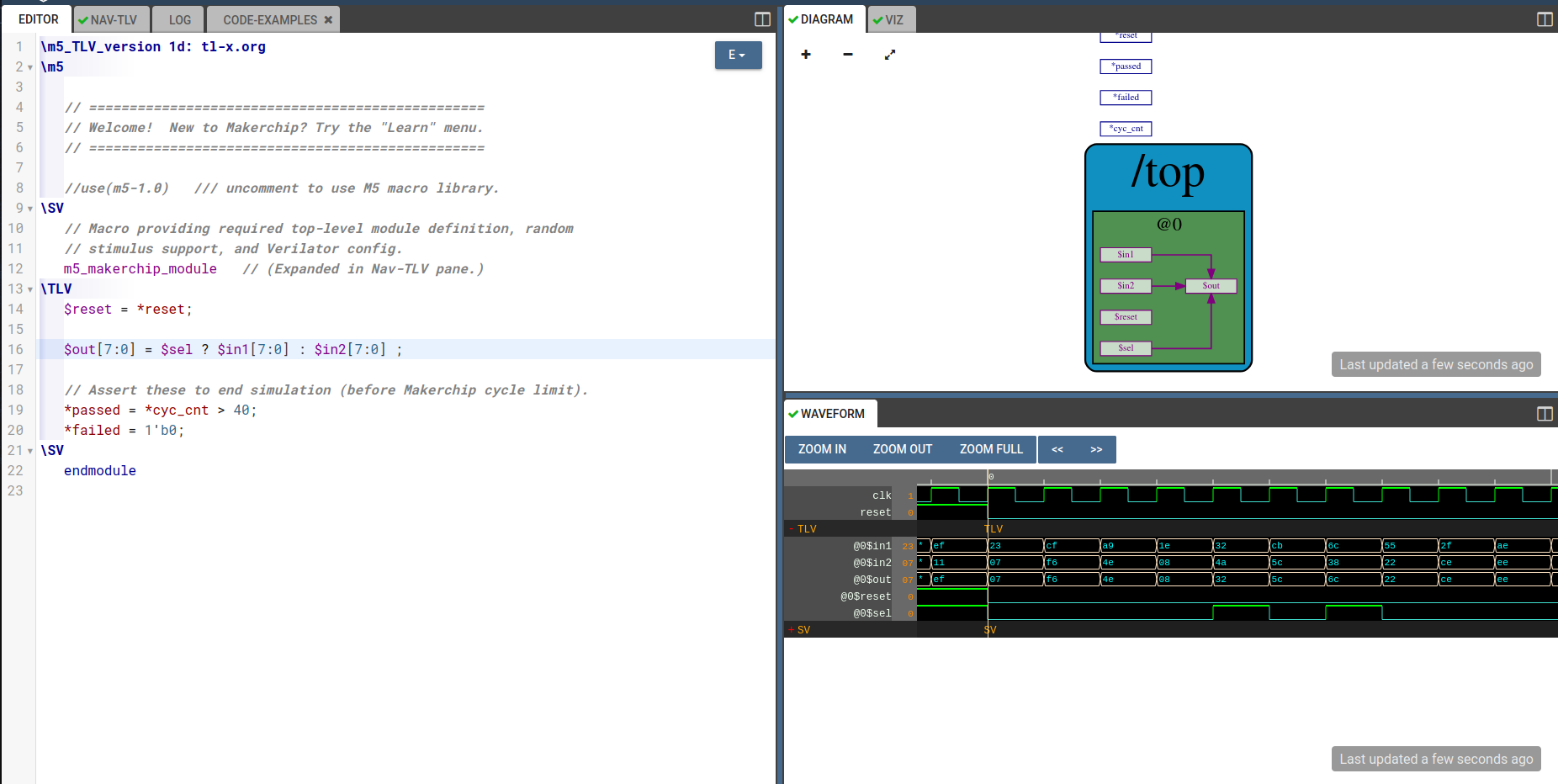1558x784 pixels.
Task: Open the E dropdown menu in editor
Action: (x=738, y=55)
